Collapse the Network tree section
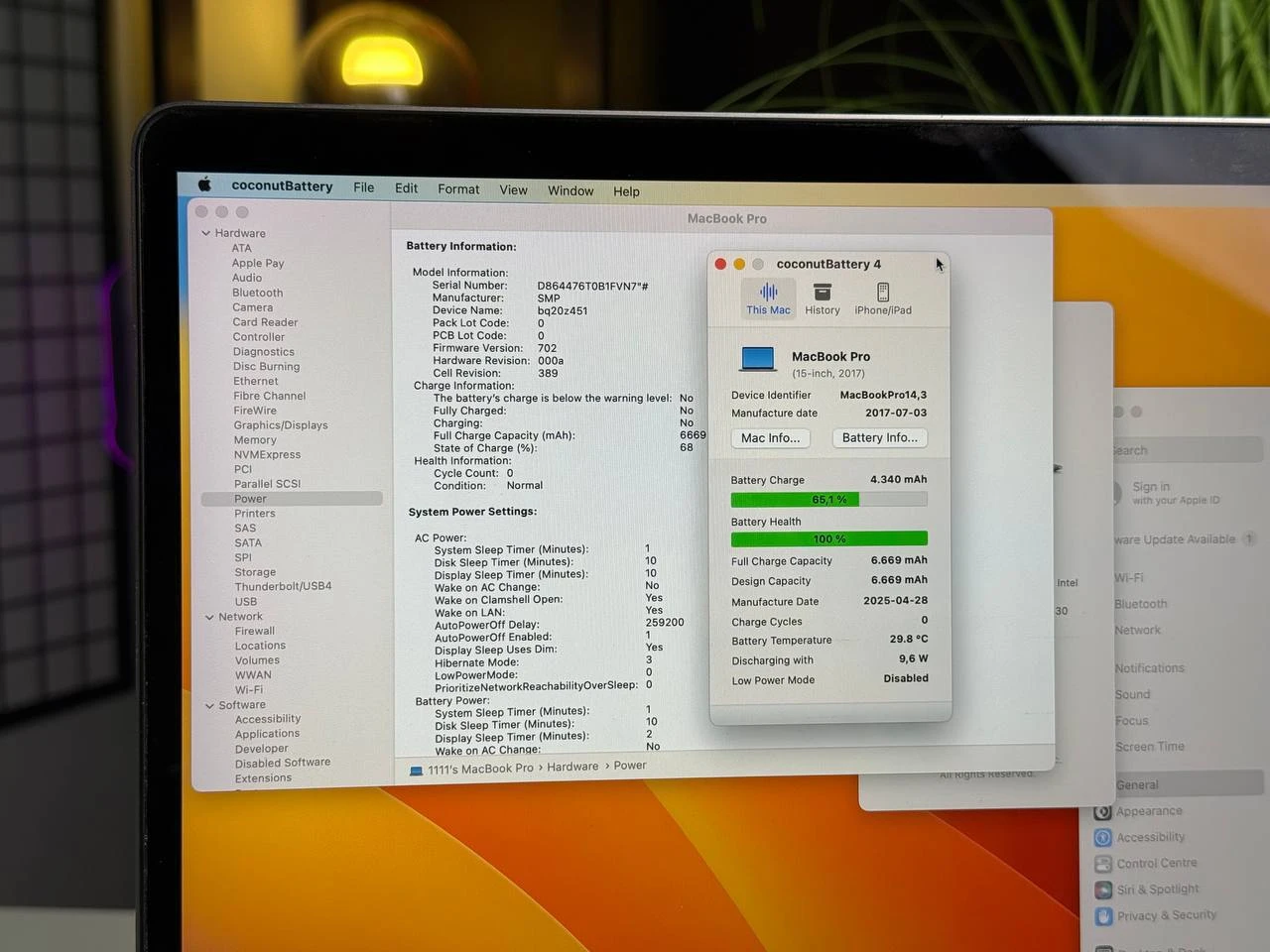This screenshot has width=1270, height=952. pos(209,617)
